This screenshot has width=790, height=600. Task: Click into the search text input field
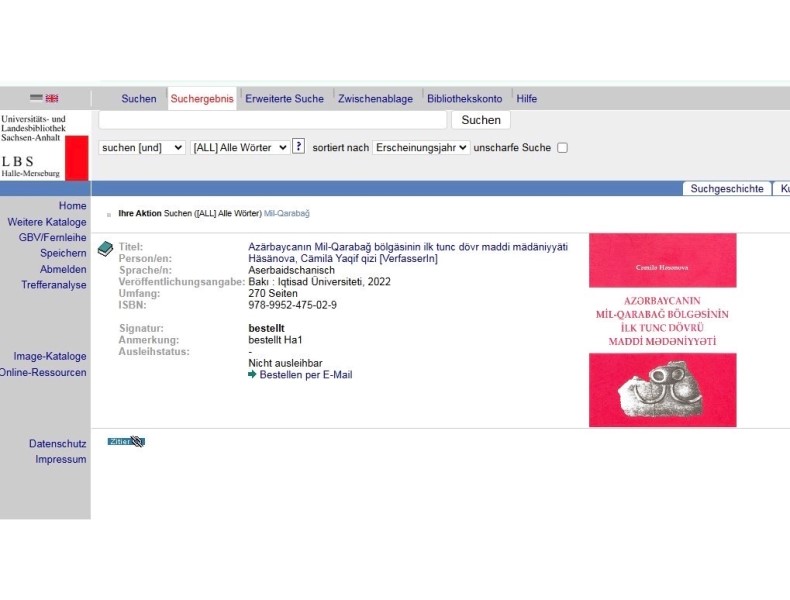[x=272, y=120]
